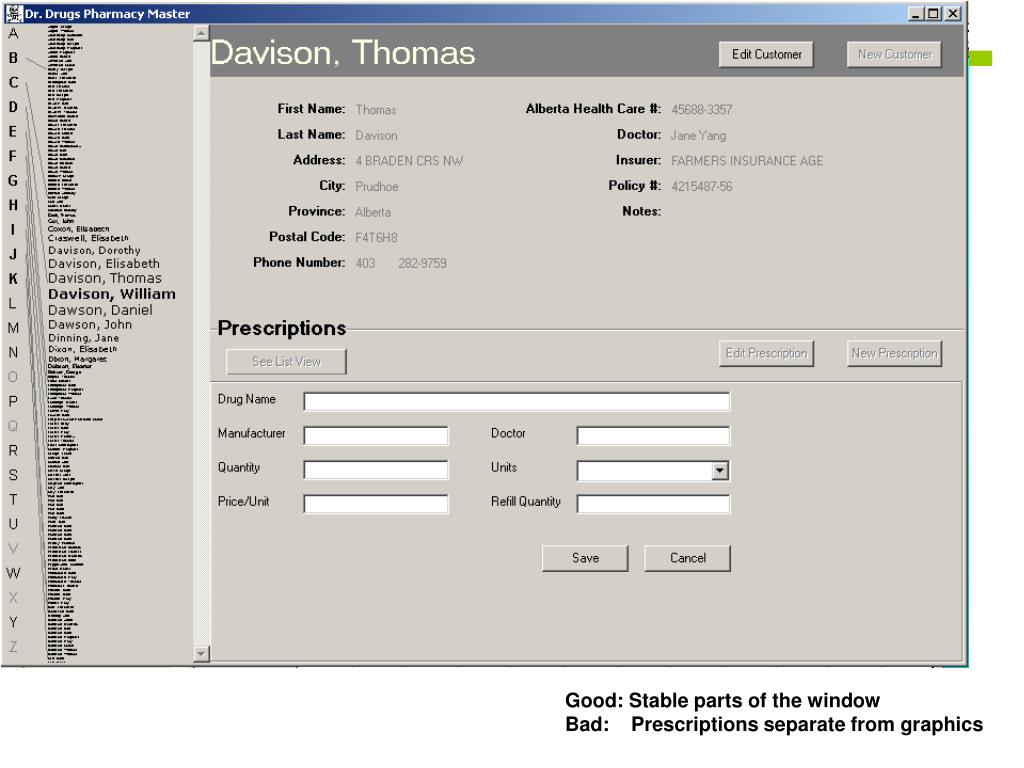1024x768 pixels.
Task: Click the Edit Prescription button
Action: tap(766, 353)
